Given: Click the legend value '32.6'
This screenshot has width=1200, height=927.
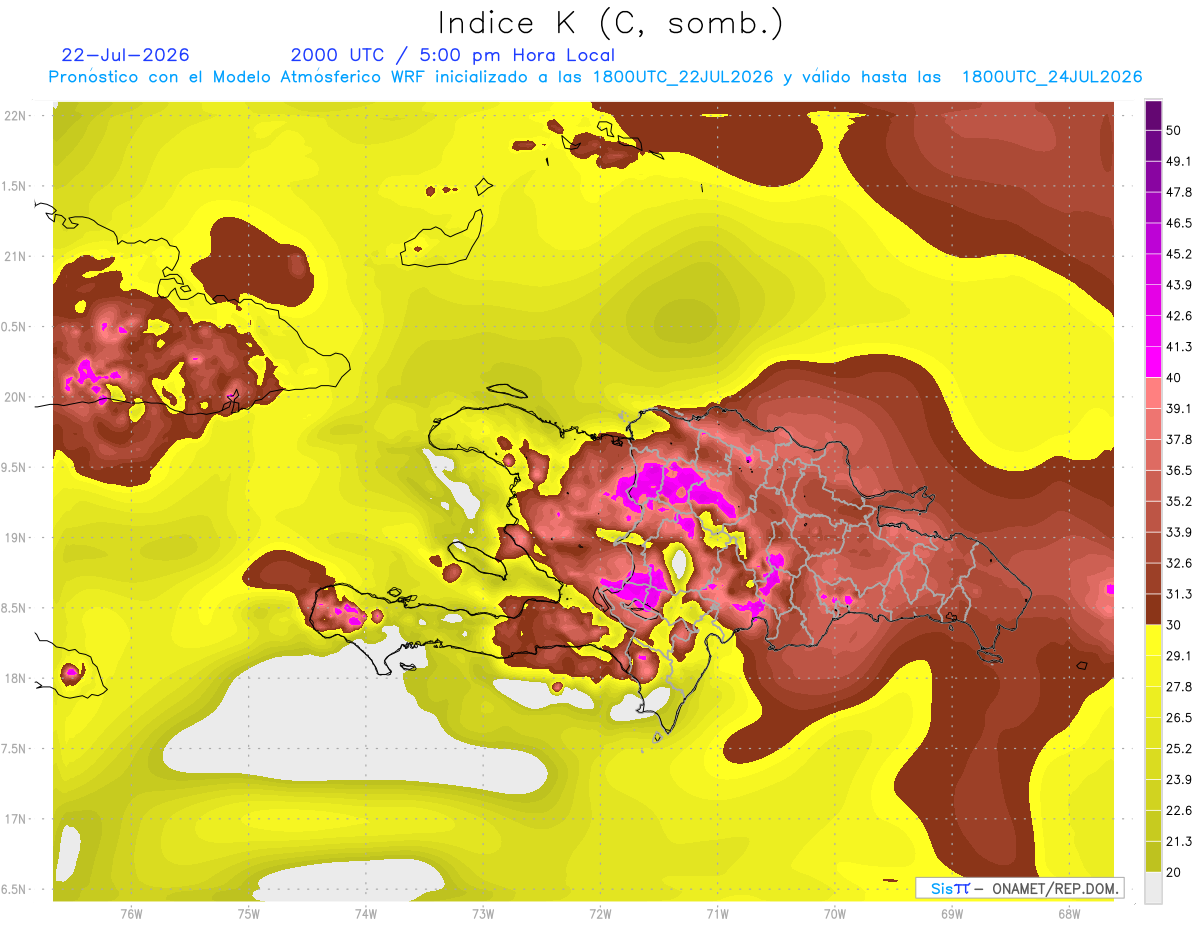Looking at the screenshot, I should [1179, 563].
